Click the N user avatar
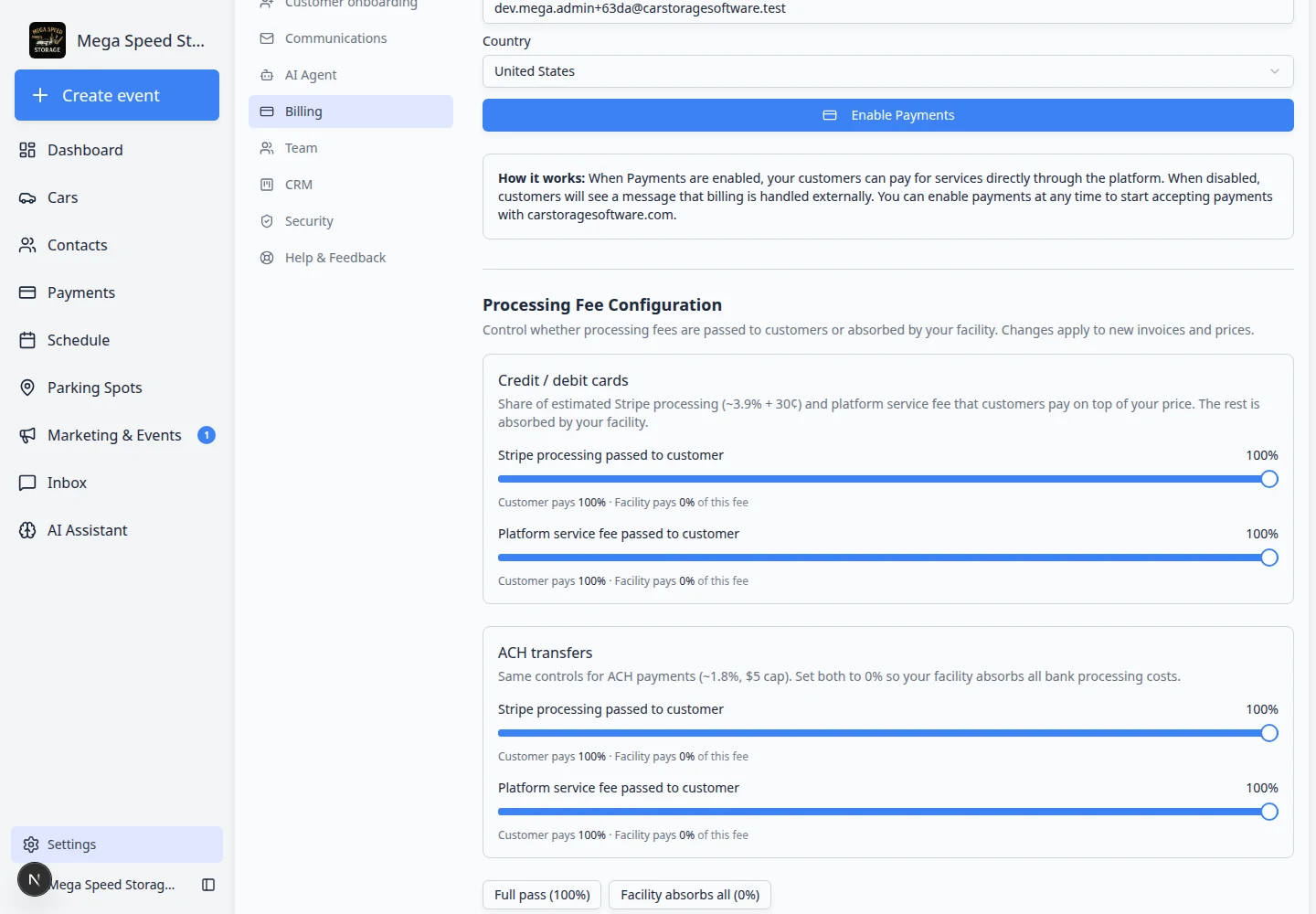Viewport: 1316px width, 914px height. [35, 879]
